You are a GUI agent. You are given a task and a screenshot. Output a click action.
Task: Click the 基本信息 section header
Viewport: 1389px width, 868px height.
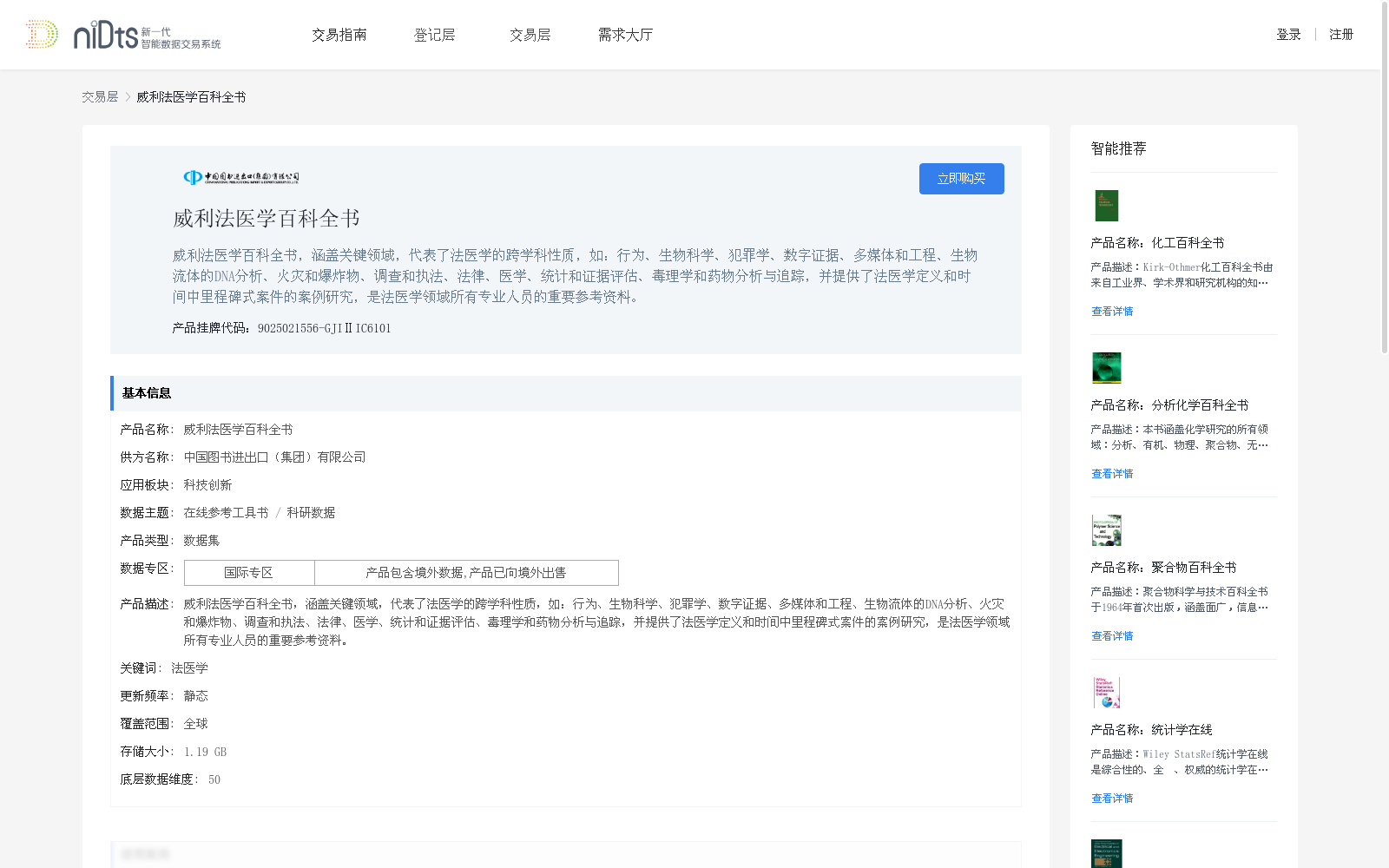(x=566, y=393)
